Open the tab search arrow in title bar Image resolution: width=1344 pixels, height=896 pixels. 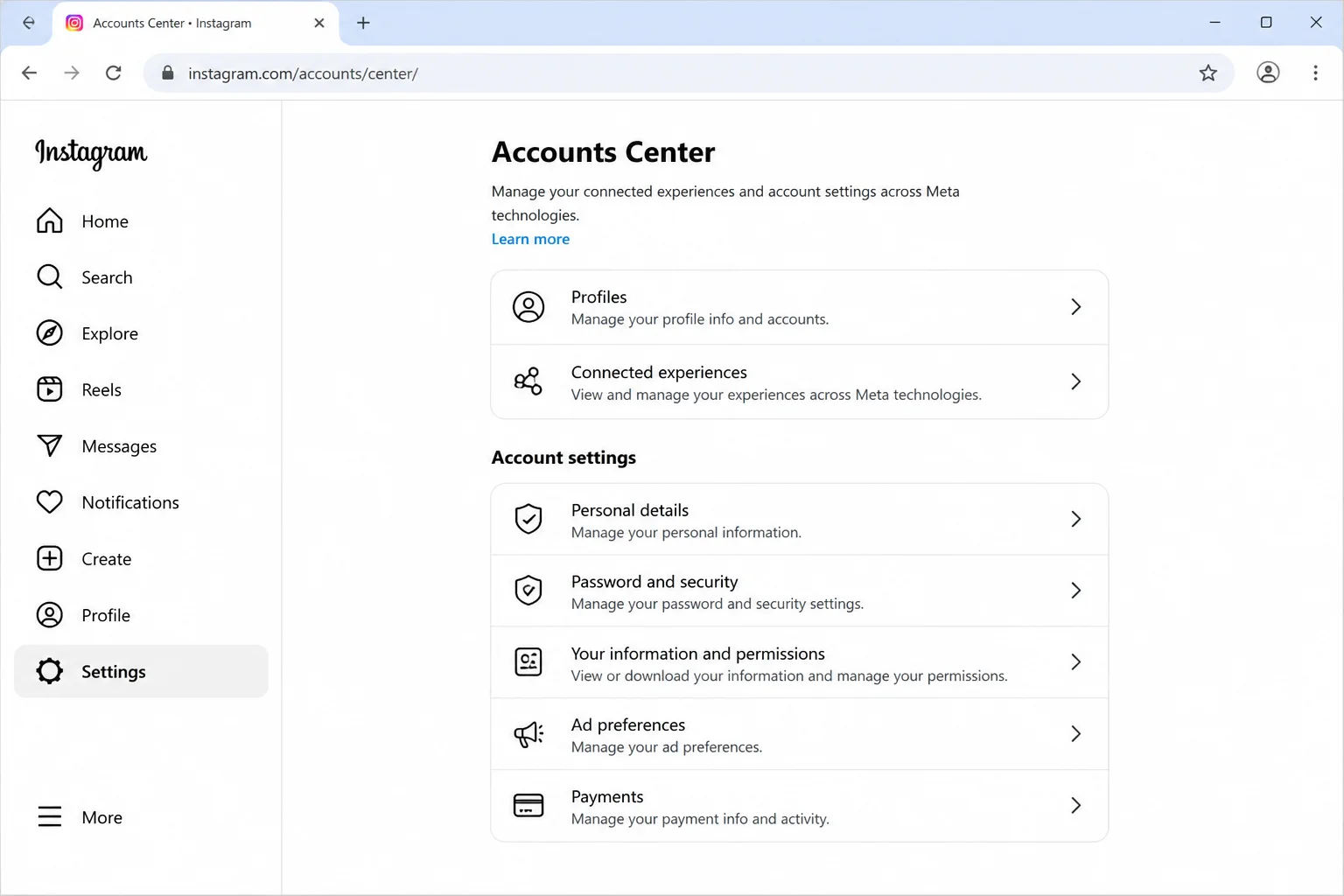[x=29, y=23]
